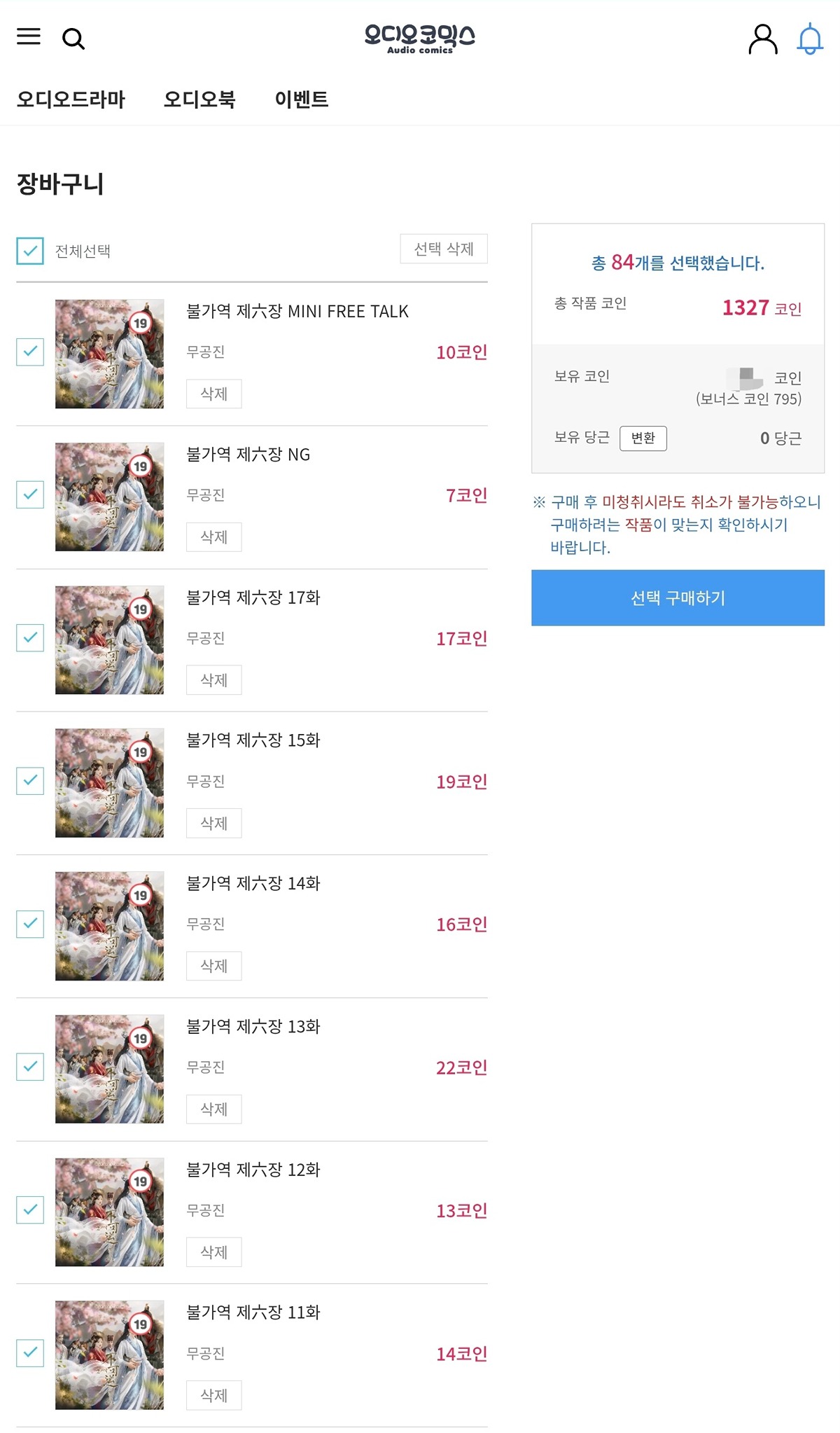The width and height of the screenshot is (840, 1433).
Task: Click the search magnifier icon
Action: coord(73,39)
